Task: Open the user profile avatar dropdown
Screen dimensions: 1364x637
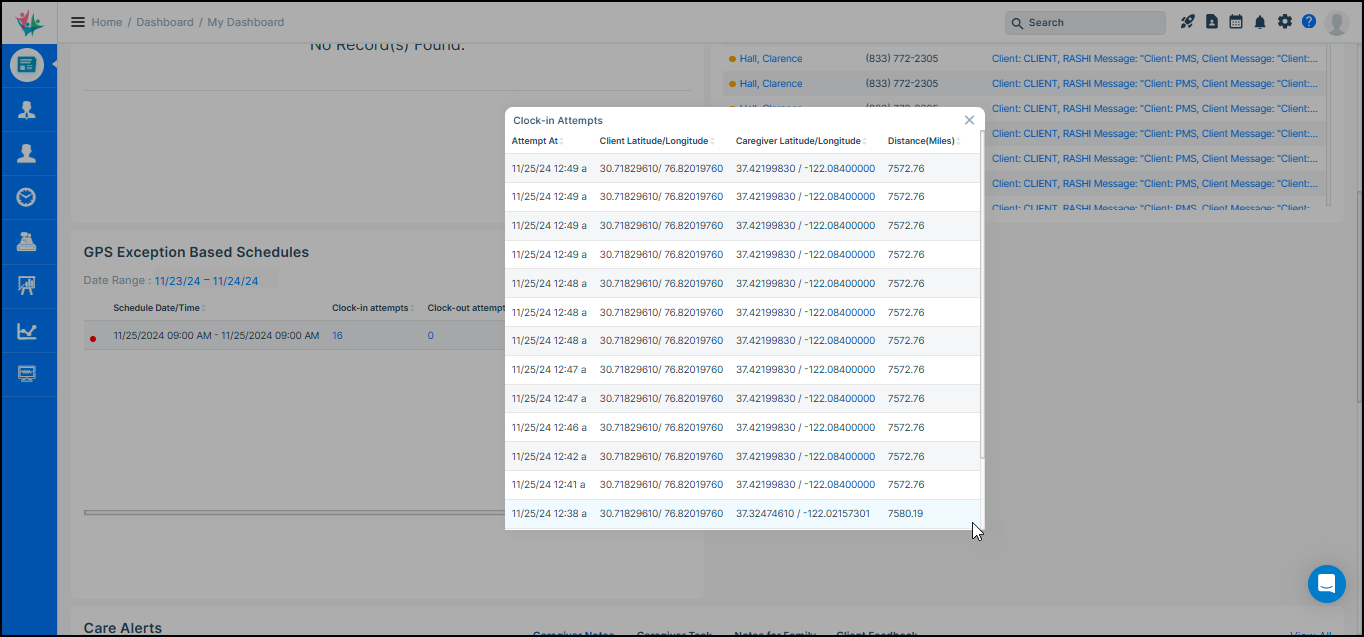Action: [1337, 22]
